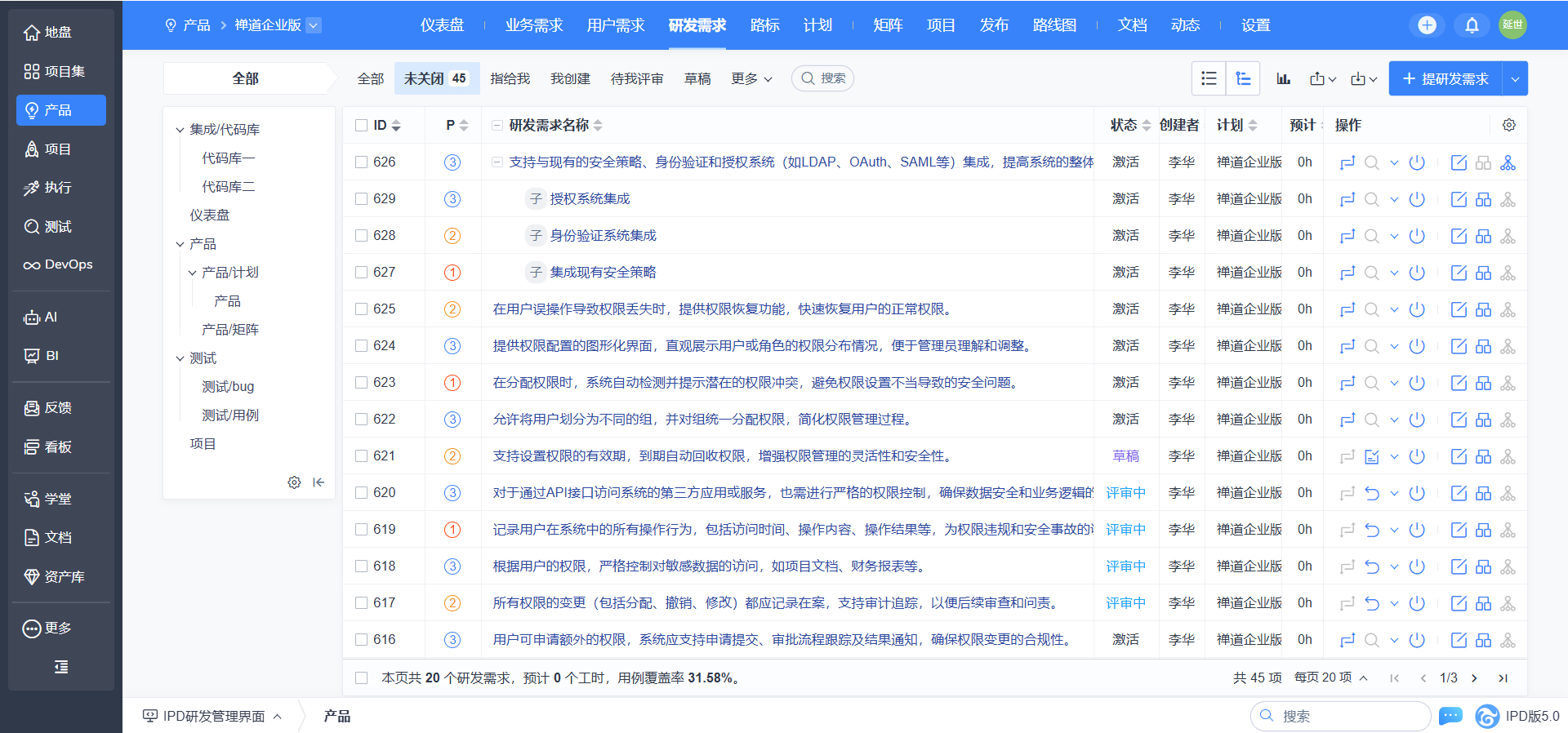The width and height of the screenshot is (1568, 733).
Task: Open module tree settings gear
Action: pyautogui.click(x=294, y=482)
